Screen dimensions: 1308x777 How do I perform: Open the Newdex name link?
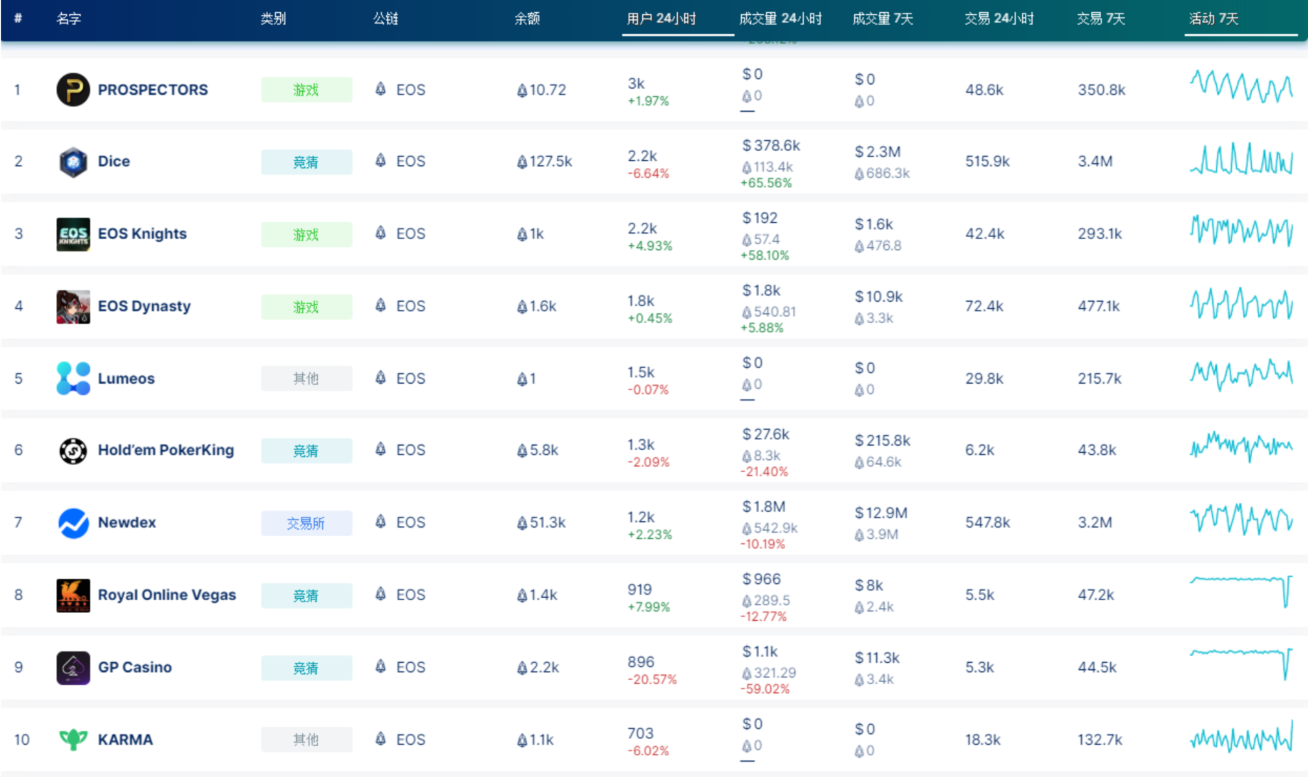pyautogui.click(x=127, y=523)
